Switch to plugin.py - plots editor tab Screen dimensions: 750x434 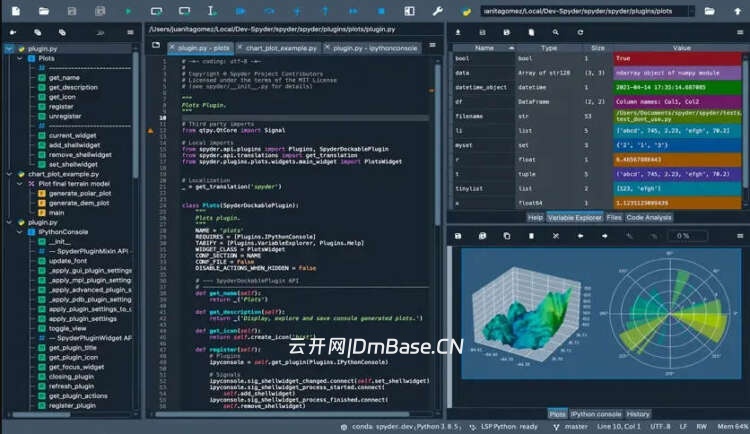click(199, 48)
